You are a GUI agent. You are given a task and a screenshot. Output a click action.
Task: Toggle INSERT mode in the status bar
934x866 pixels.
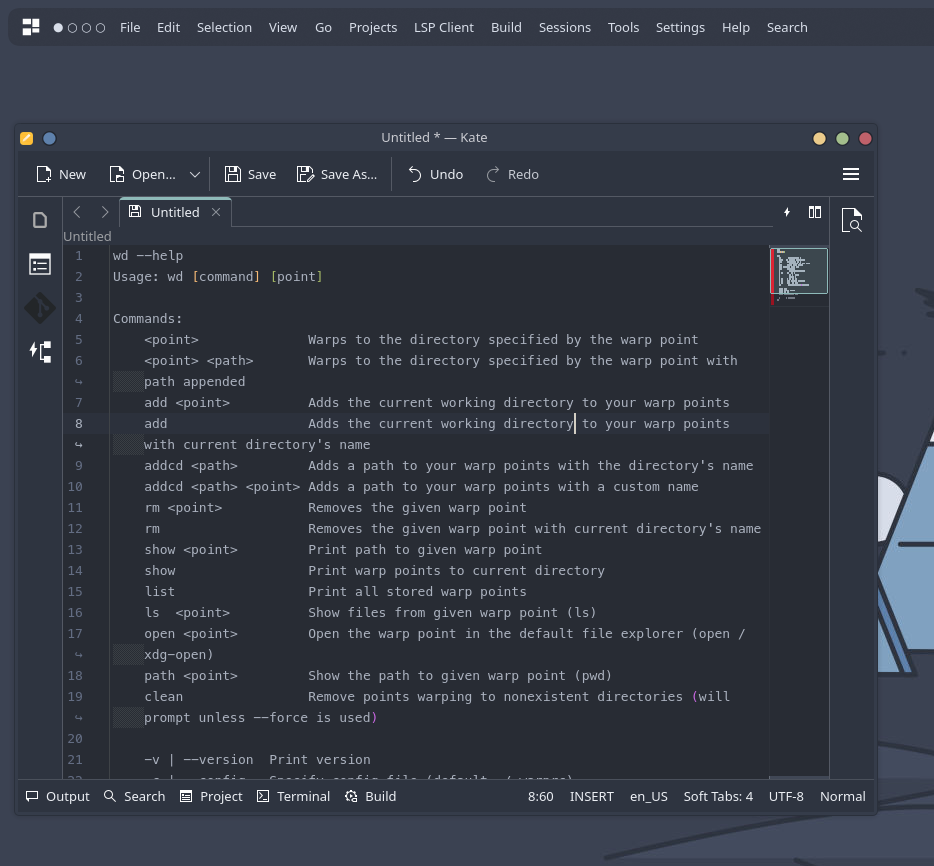[x=591, y=796]
